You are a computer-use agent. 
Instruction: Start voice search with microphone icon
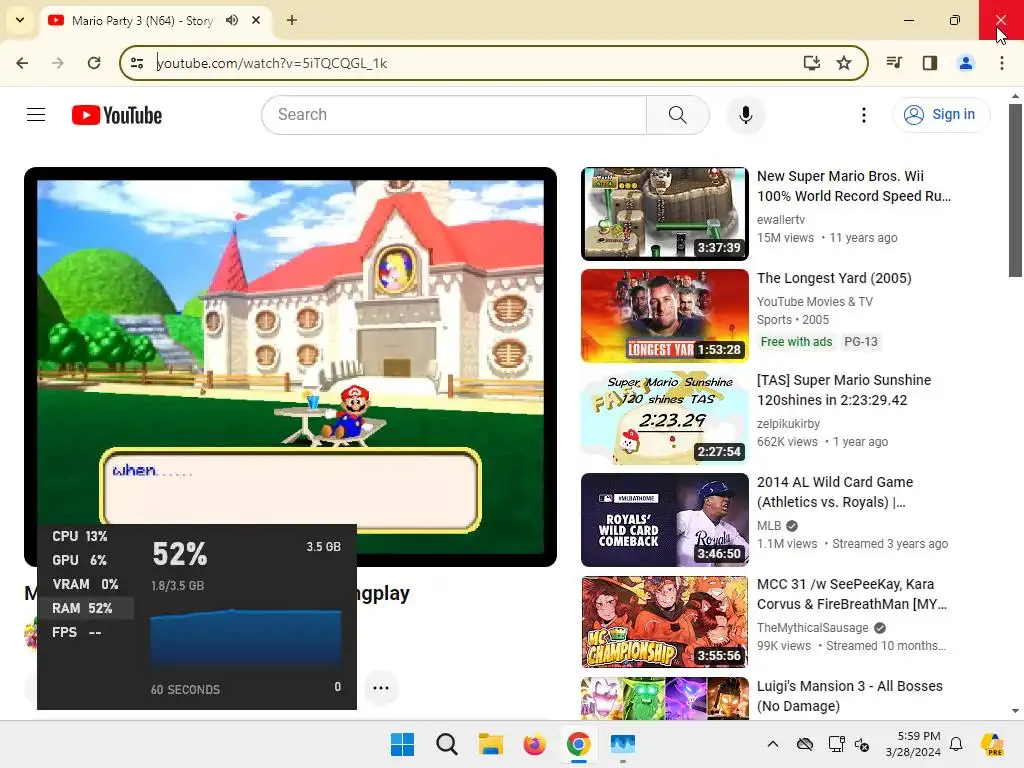[745, 115]
